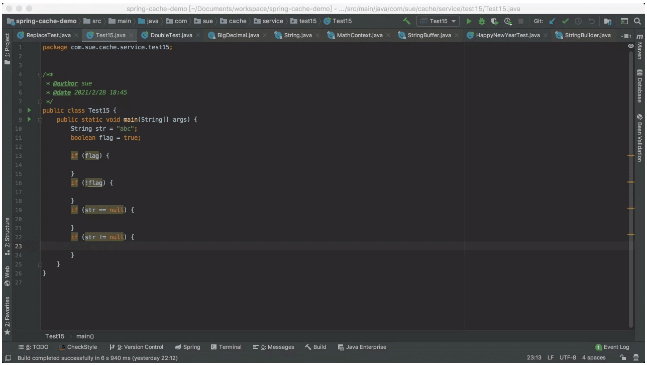
Task: Open the Maven tool window
Action: [639, 47]
